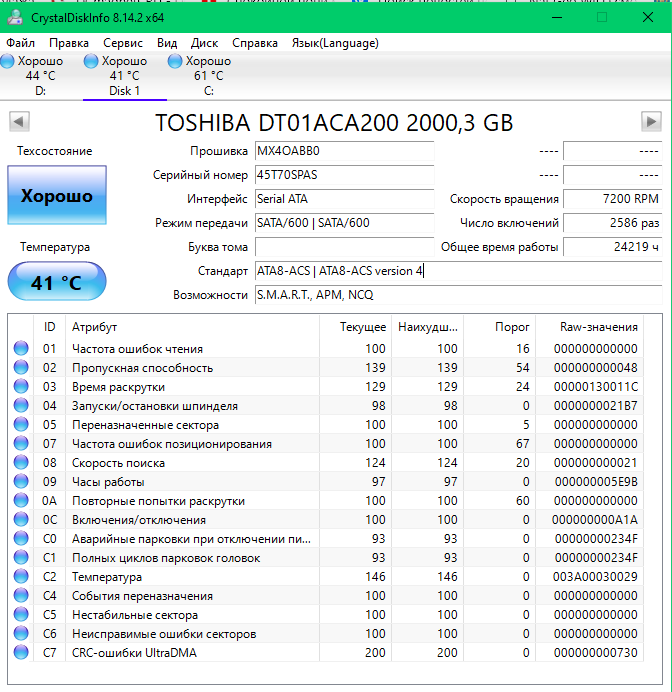
Task: Click the transfer mode field SATA/600 | SATA/600
Action: click(344, 223)
